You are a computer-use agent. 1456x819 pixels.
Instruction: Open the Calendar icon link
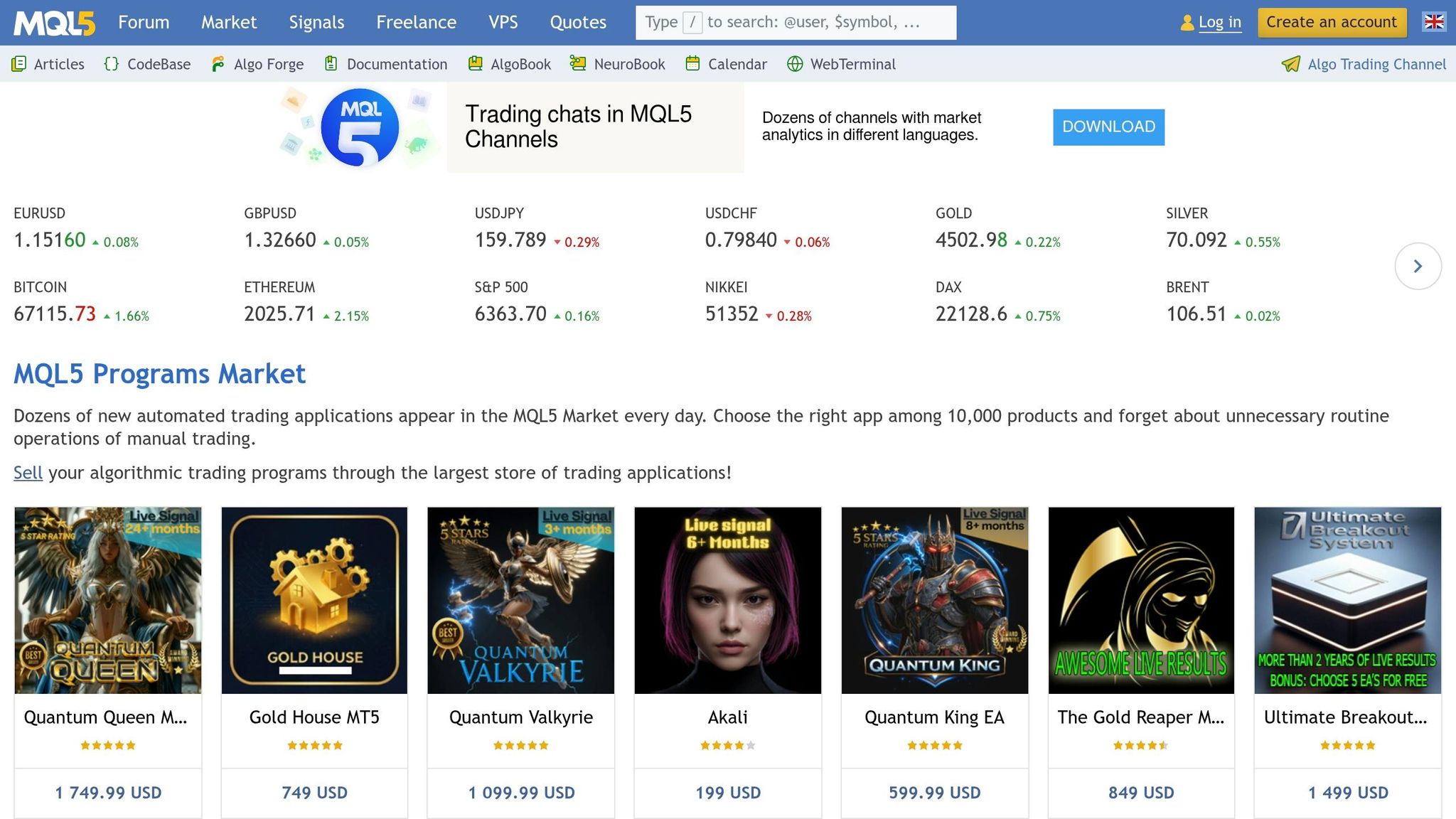tap(692, 64)
